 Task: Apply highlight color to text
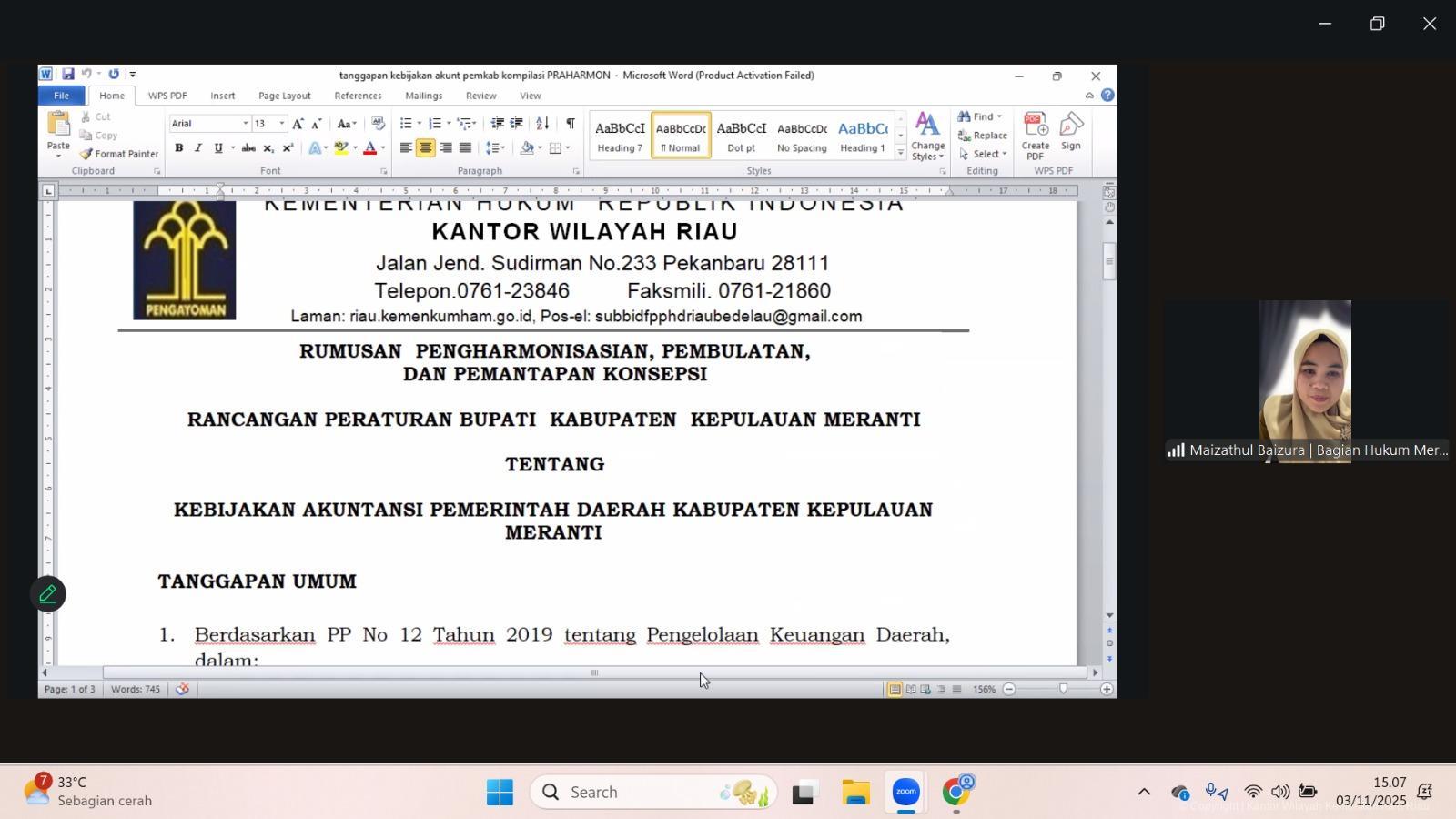[341, 147]
